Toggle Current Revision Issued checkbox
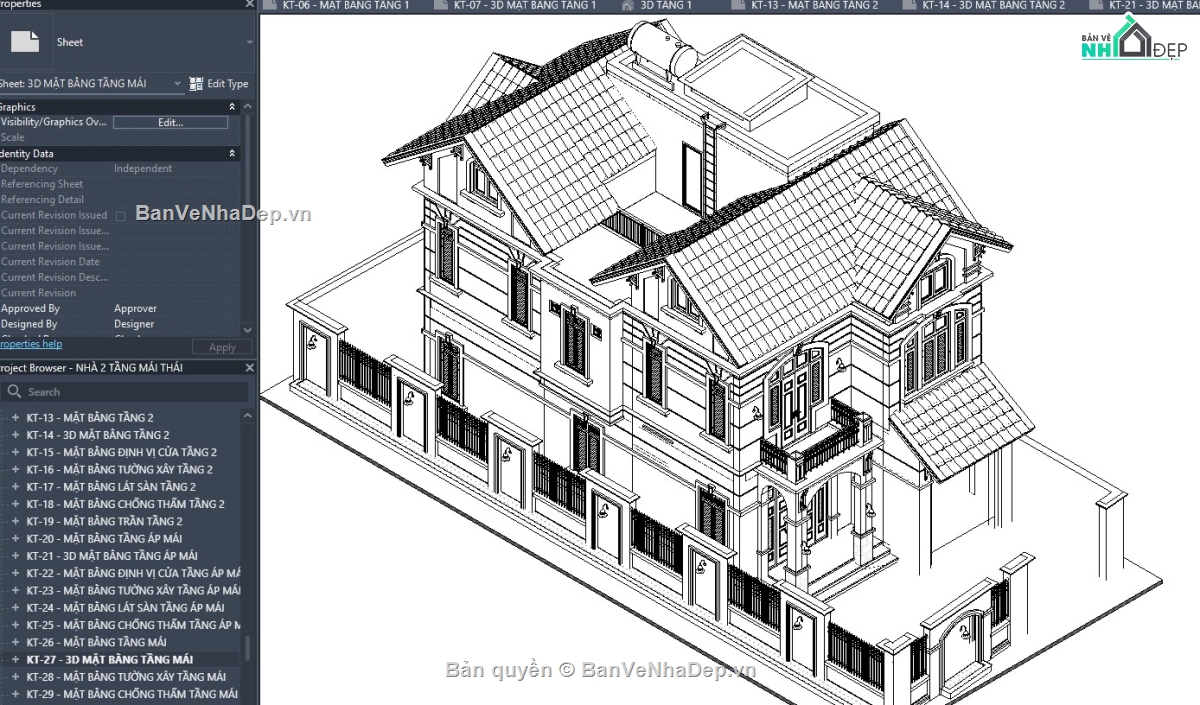The image size is (1200, 705). point(121,216)
